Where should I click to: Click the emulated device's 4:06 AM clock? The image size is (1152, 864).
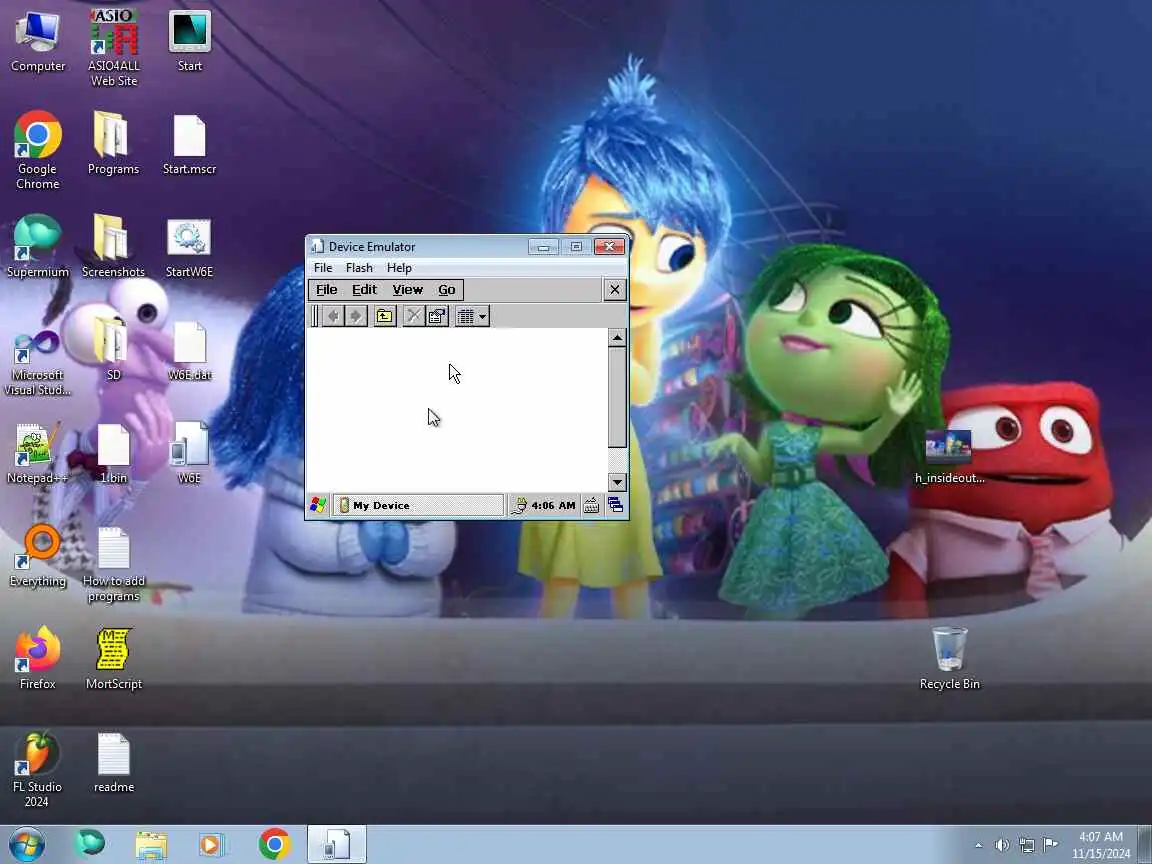tap(553, 505)
